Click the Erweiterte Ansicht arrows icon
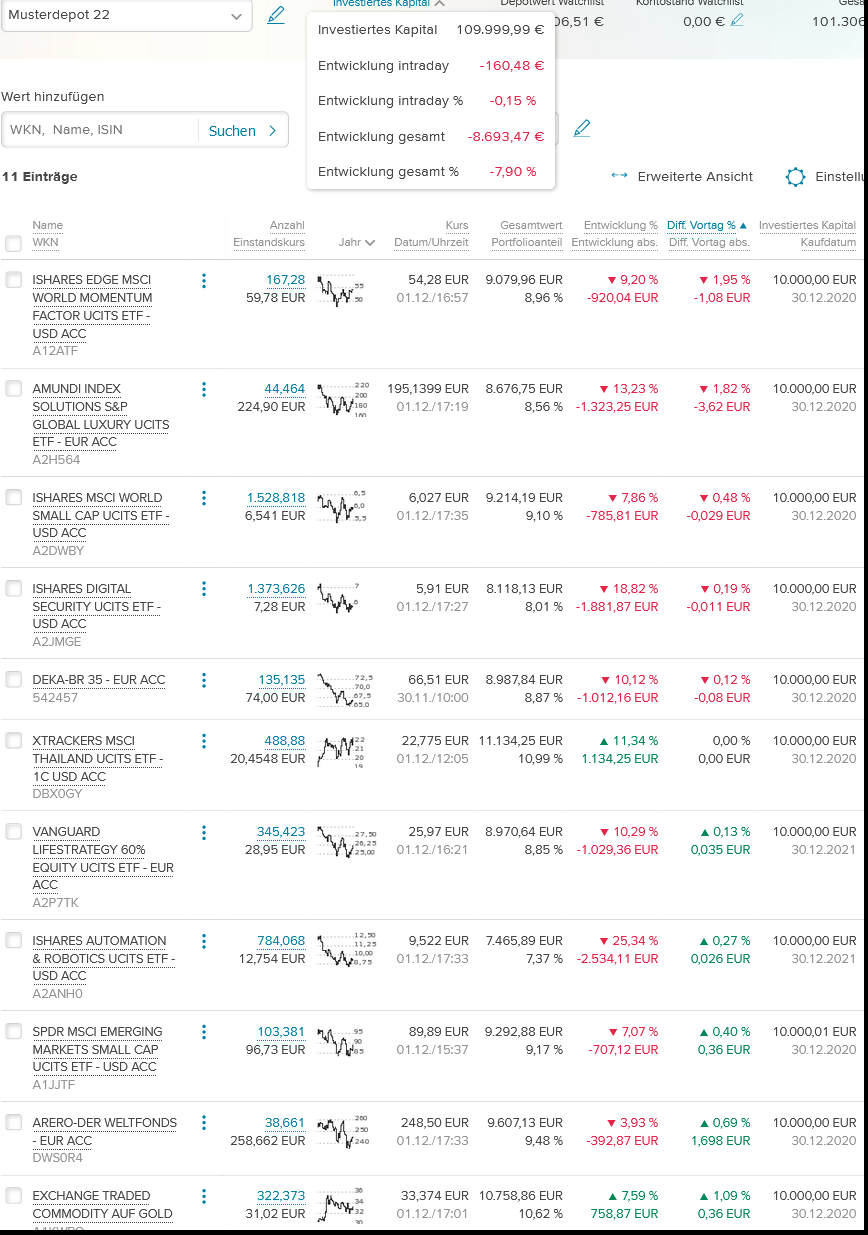Viewport: 868px width, 1235px height. (619, 177)
